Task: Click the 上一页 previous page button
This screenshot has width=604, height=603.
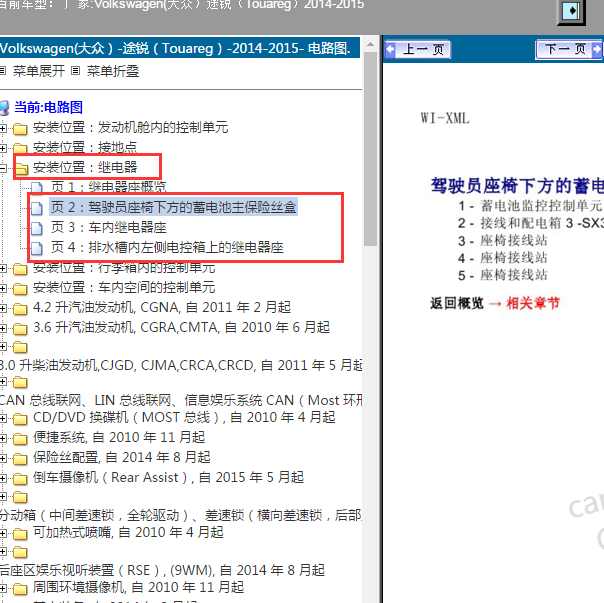Action: [x=418, y=49]
